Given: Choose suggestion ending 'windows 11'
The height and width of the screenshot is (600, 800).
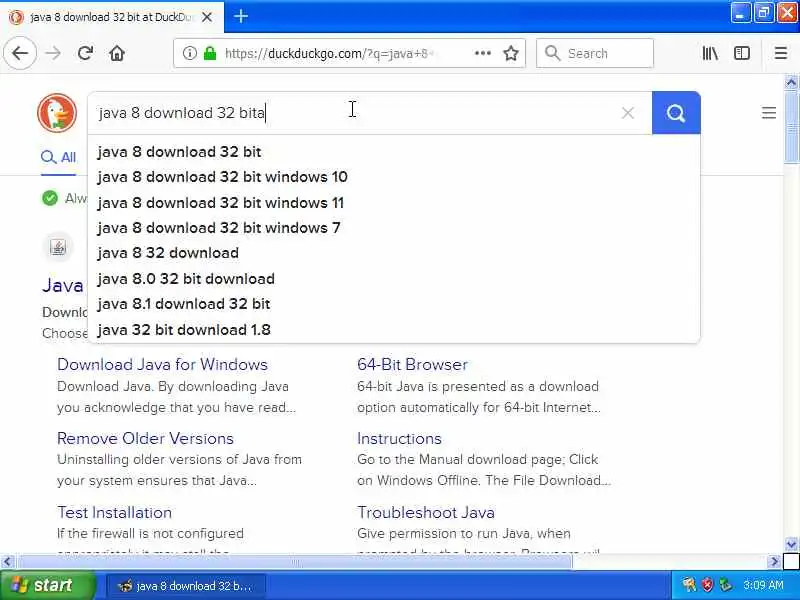Looking at the screenshot, I should (x=220, y=203).
